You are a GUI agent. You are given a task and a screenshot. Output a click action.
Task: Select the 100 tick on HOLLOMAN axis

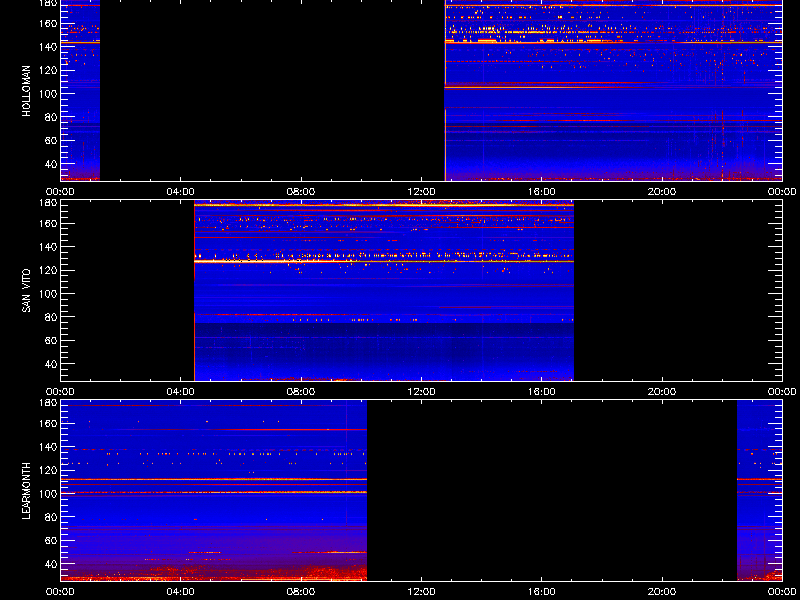pos(48,93)
